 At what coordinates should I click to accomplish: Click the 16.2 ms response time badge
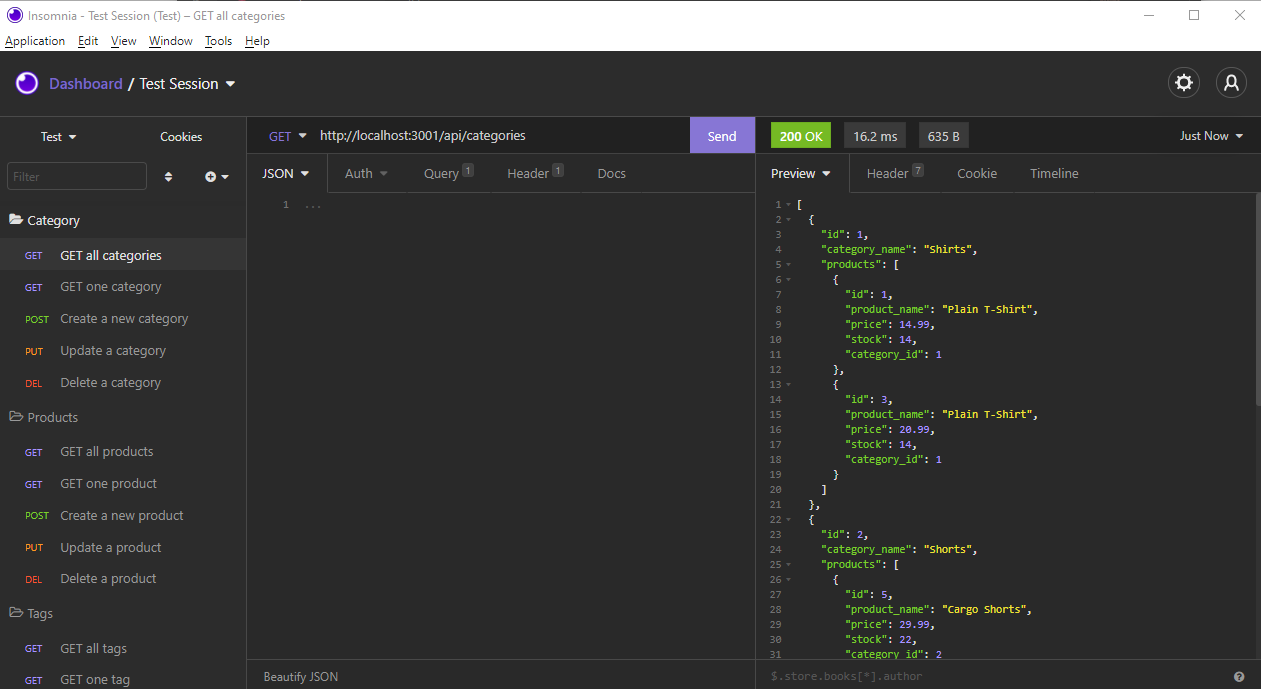(x=875, y=136)
